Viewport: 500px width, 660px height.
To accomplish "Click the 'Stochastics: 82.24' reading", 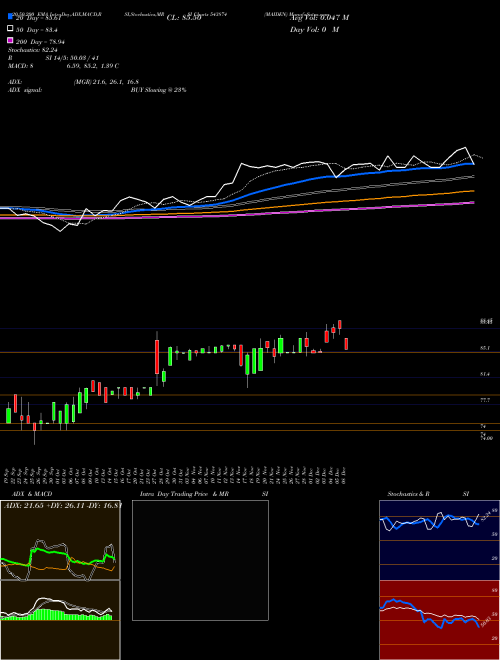I will pyautogui.click(x=32, y=50).
